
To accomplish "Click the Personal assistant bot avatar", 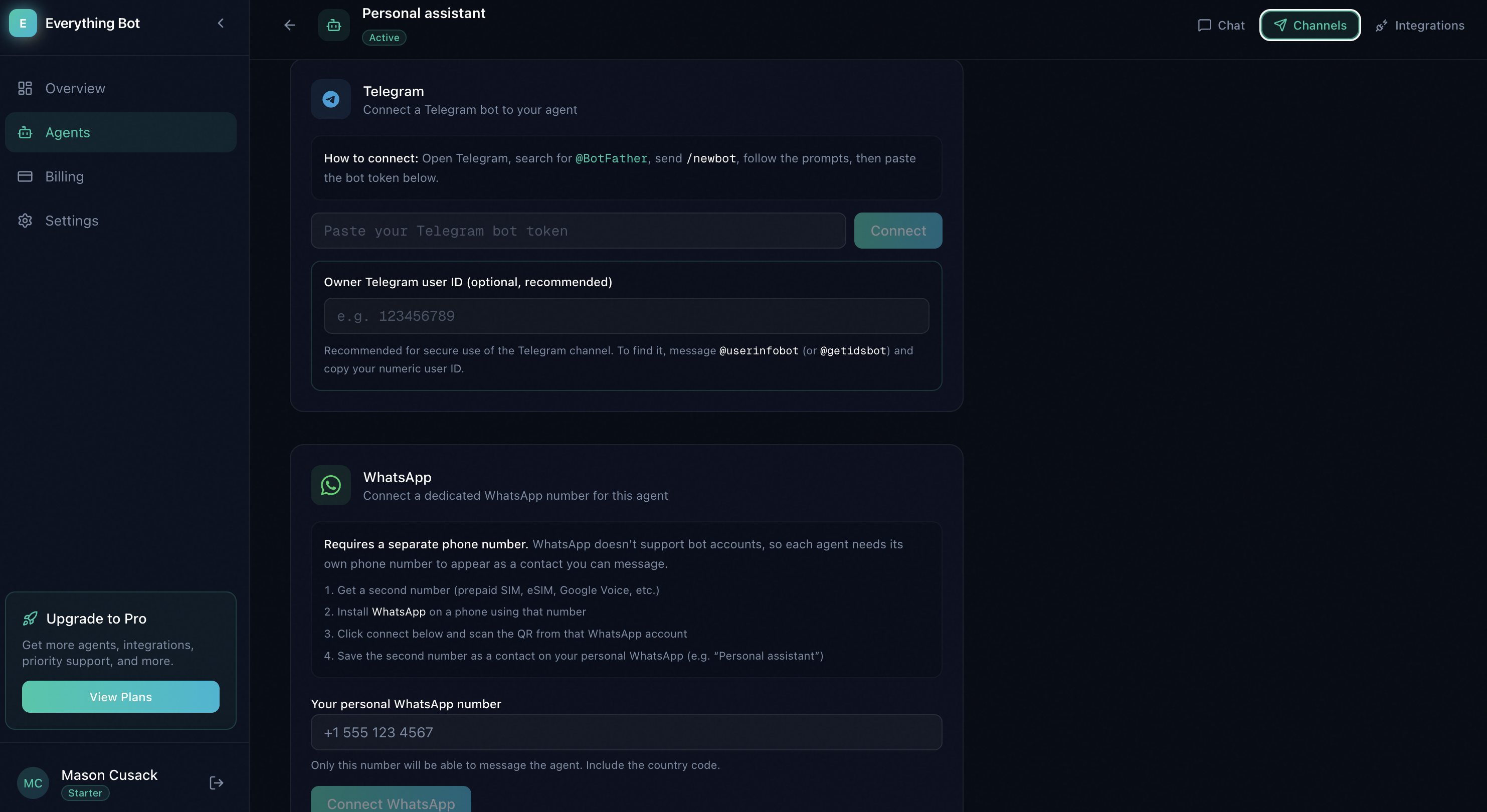I will point(334,25).
